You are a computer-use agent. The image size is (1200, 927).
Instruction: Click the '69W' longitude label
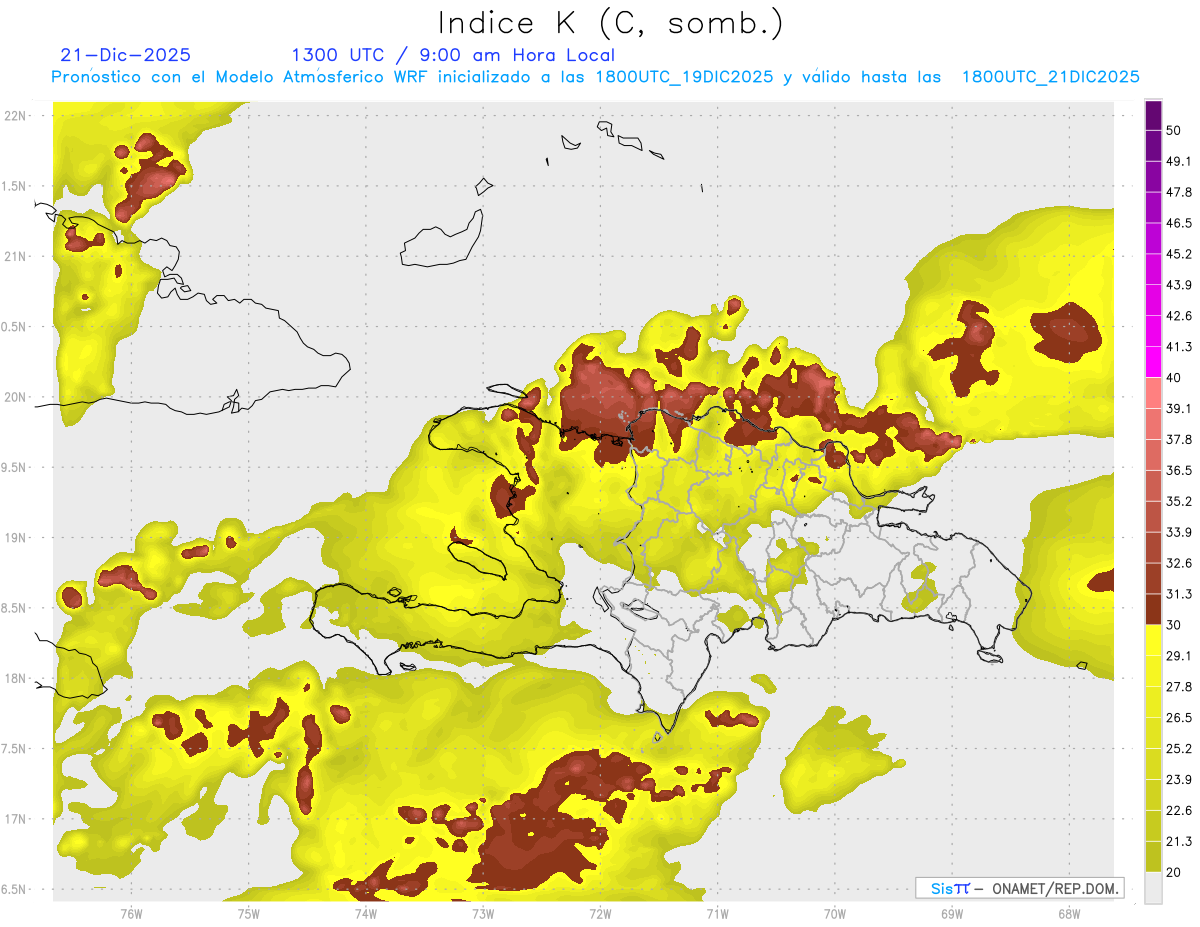(x=952, y=914)
